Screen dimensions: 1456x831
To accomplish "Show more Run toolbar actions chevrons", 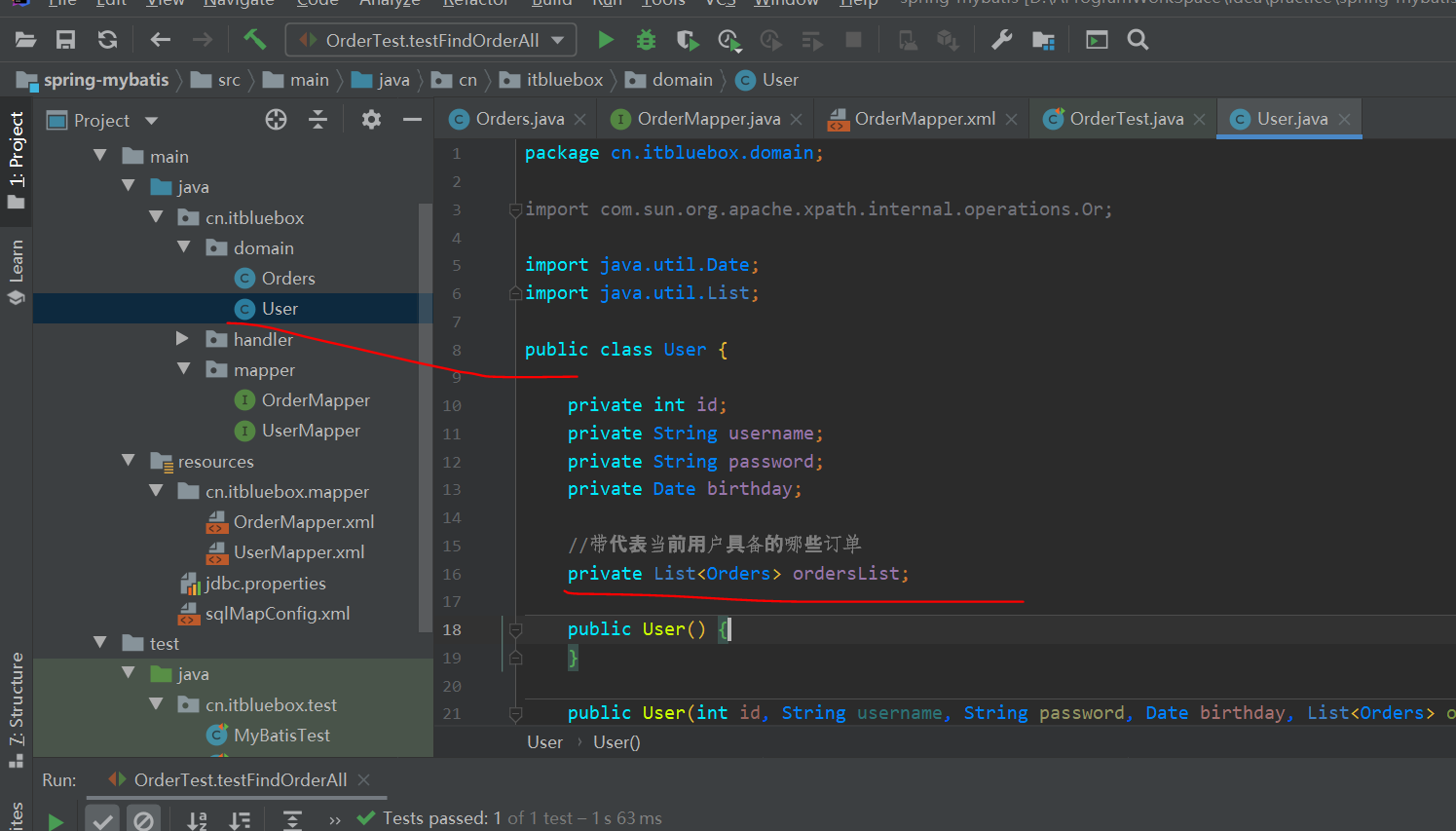I will (x=335, y=820).
